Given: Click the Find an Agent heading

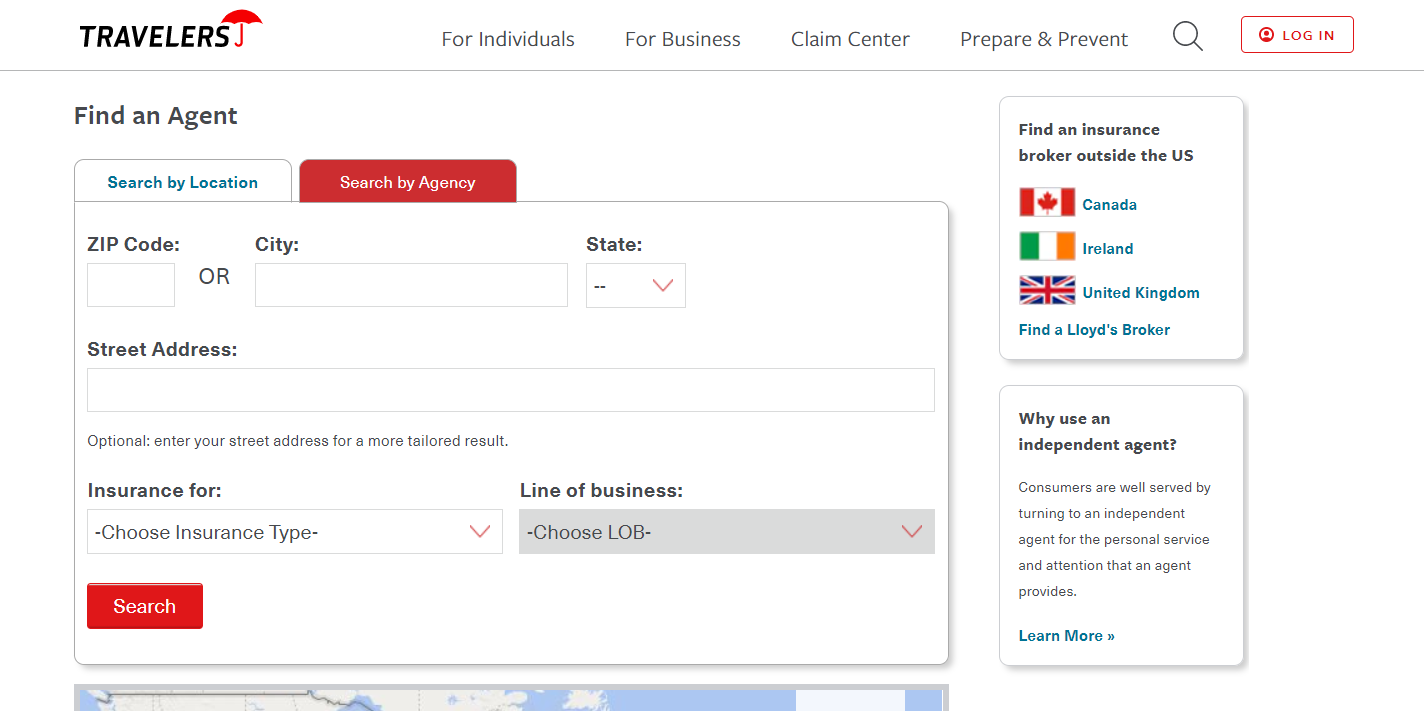Looking at the screenshot, I should tap(156, 115).
